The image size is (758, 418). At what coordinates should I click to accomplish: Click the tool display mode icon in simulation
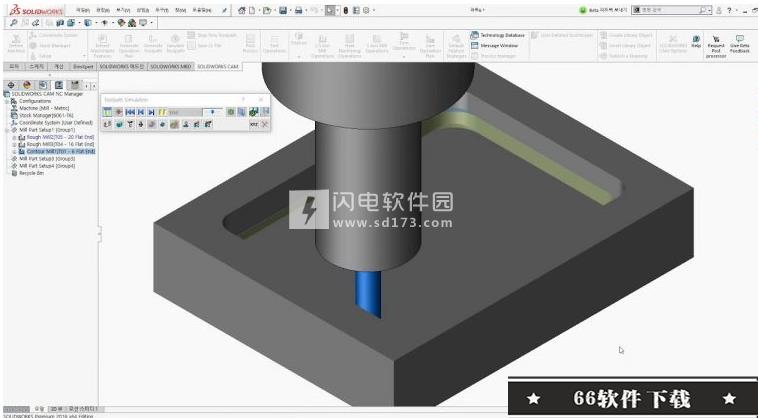[x=131, y=124]
